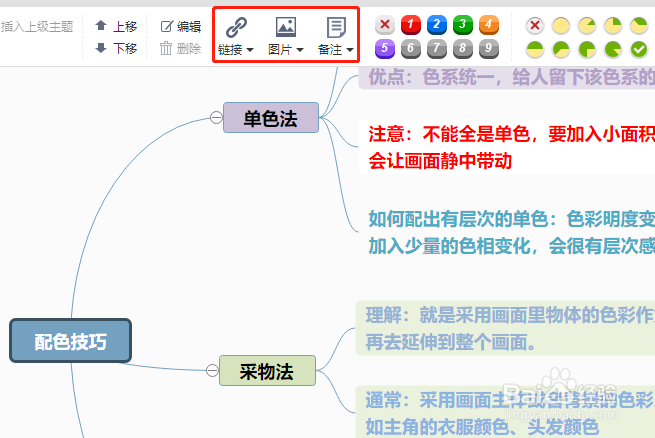Image resolution: width=655 pixels, height=438 pixels.
Task: Mark progress complete with green checkmark
Action: tap(639, 50)
